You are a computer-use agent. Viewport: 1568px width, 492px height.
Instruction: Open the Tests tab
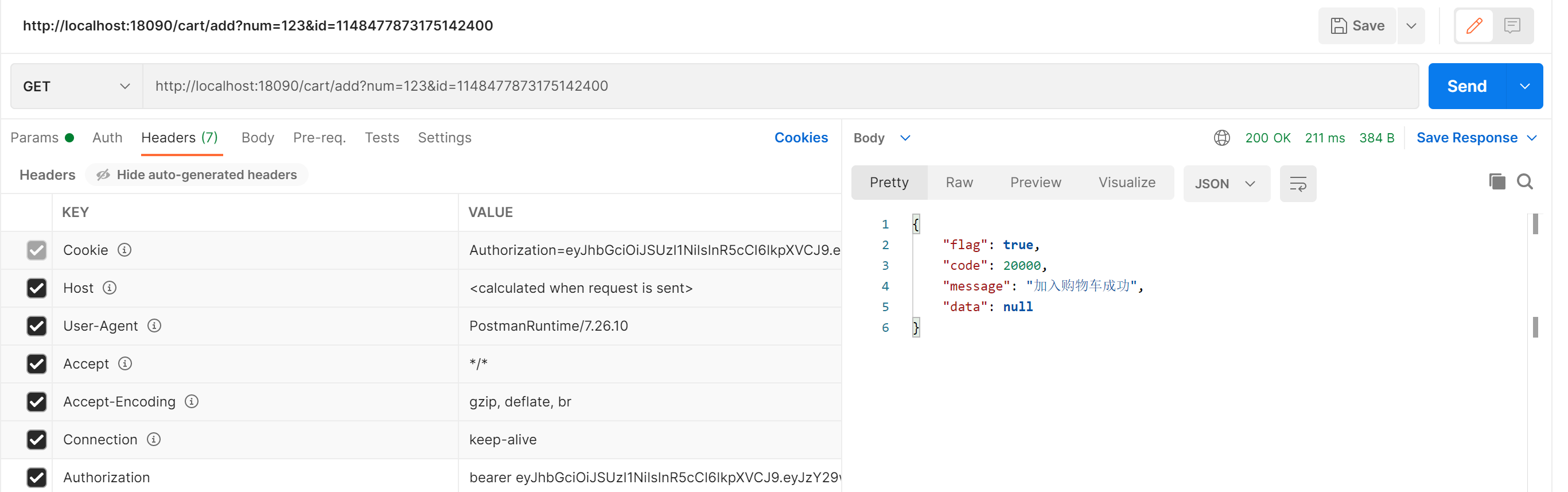pyautogui.click(x=382, y=138)
